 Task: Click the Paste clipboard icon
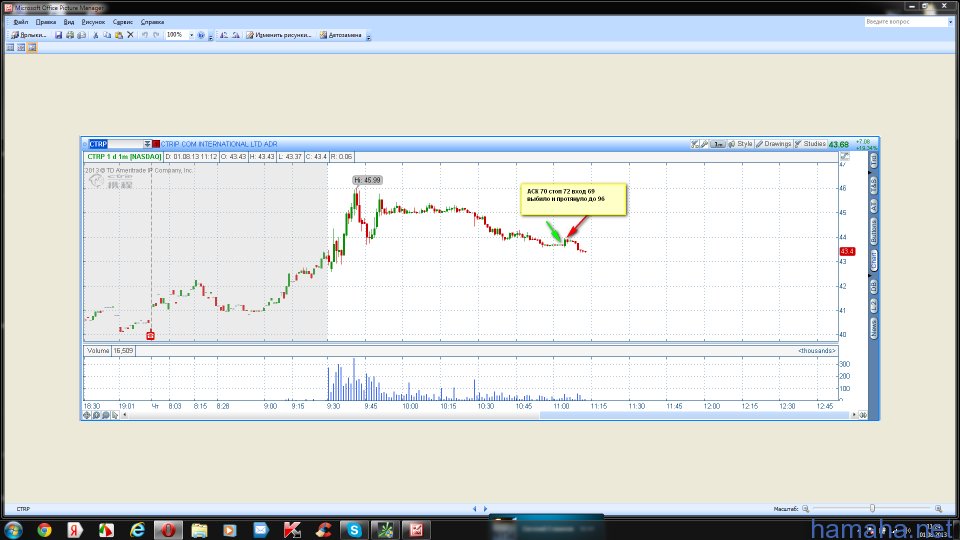(x=119, y=36)
